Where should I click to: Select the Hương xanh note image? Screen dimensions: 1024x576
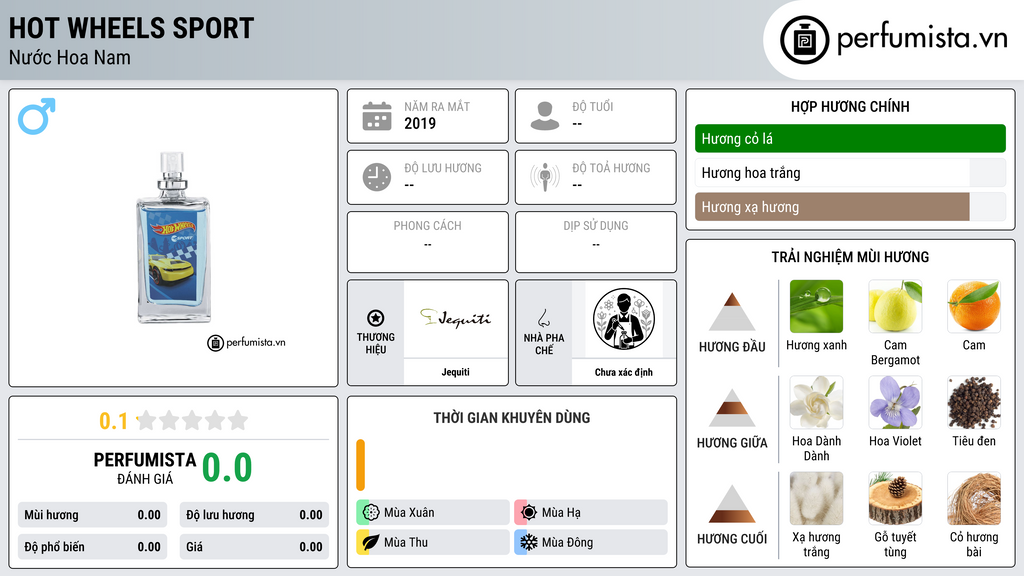click(816, 306)
